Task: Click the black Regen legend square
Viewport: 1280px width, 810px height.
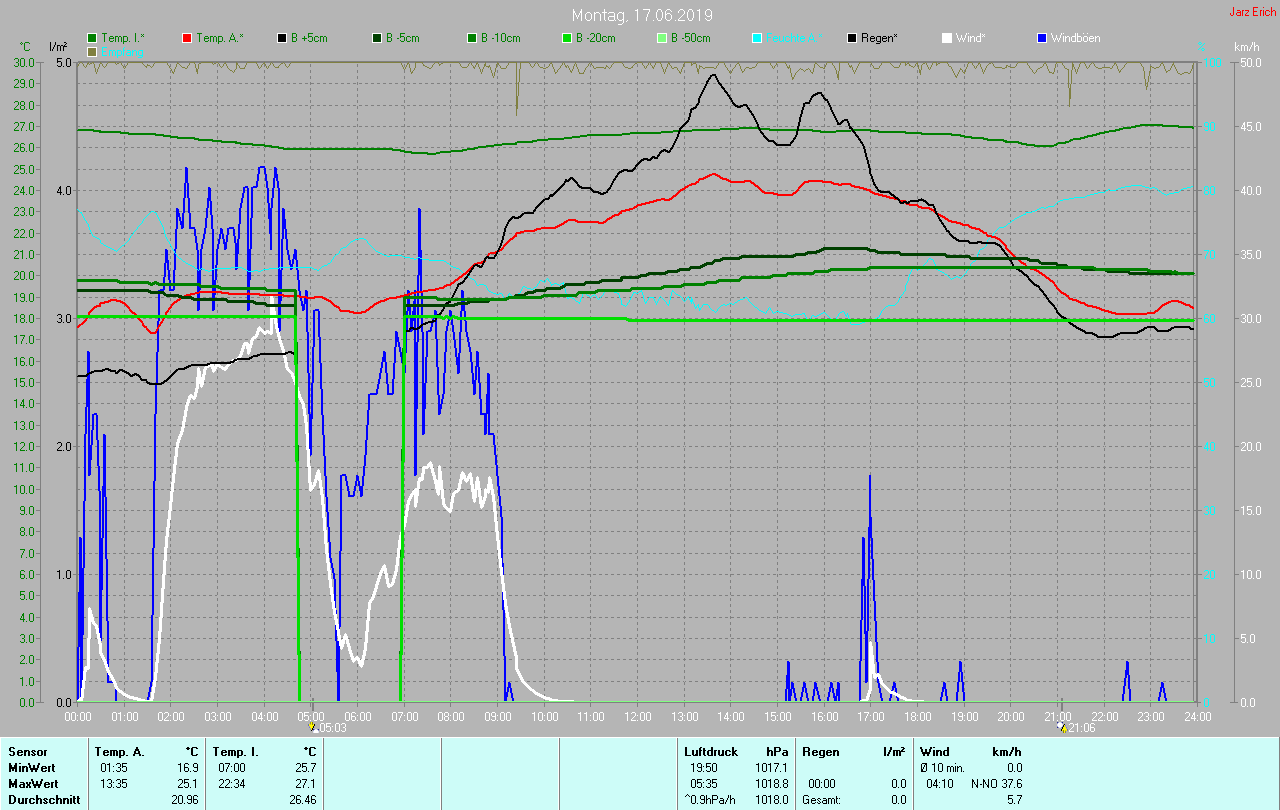Action: click(852, 38)
